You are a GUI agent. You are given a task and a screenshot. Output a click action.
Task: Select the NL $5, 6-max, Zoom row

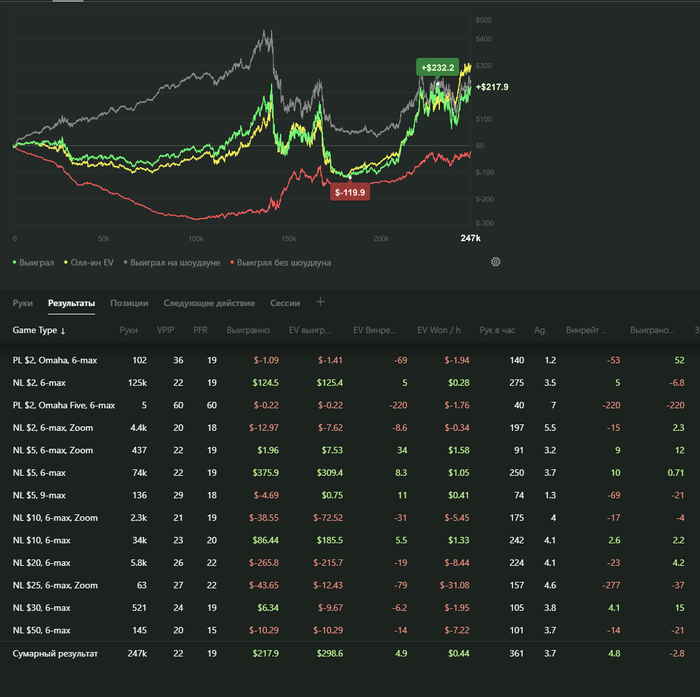tap(350, 451)
